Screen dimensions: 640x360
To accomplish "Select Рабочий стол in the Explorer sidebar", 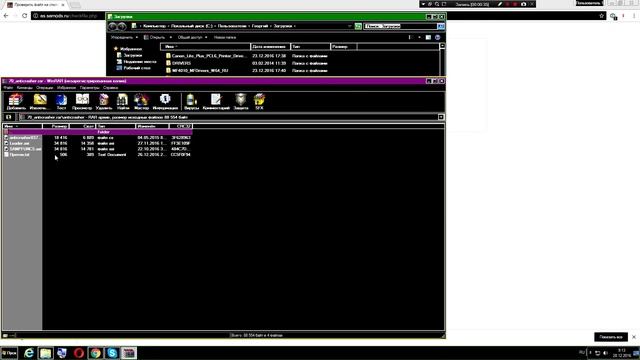I will [x=137, y=68].
